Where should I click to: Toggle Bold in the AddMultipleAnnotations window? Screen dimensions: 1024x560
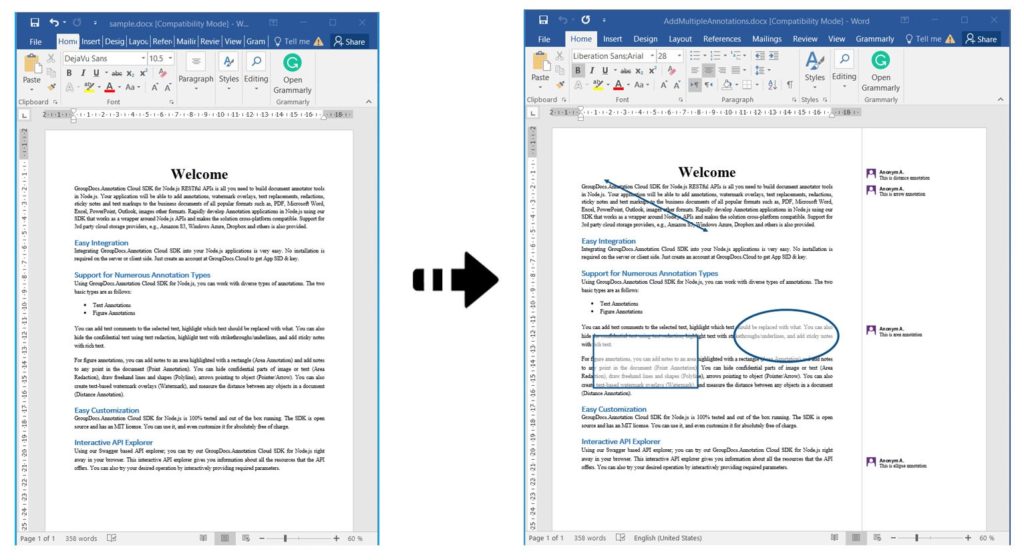click(578, 71)
